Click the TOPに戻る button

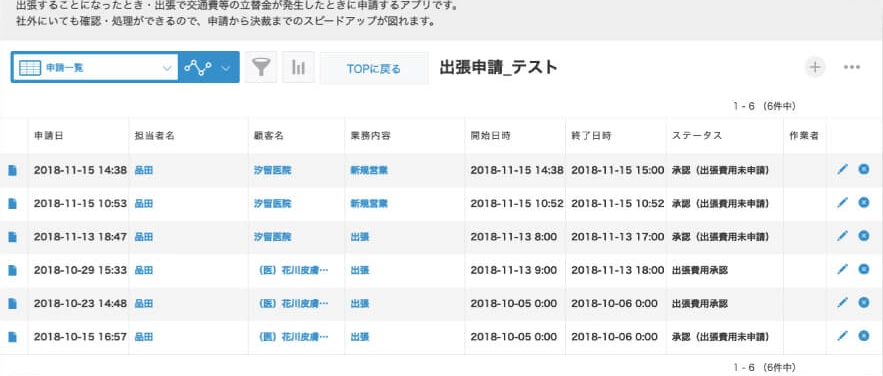[x=374, y=69]
